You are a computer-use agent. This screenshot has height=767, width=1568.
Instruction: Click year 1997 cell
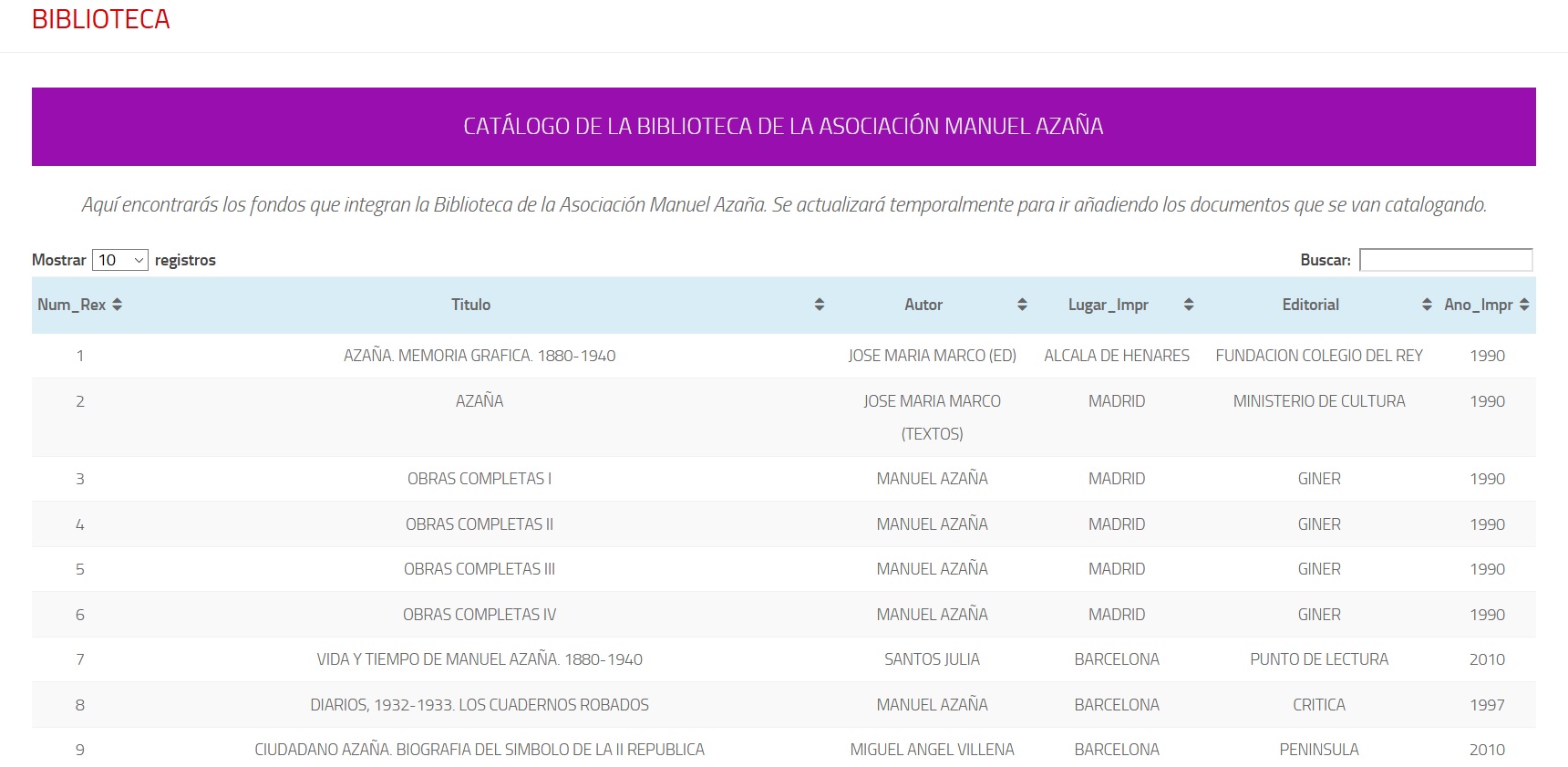1487,705
